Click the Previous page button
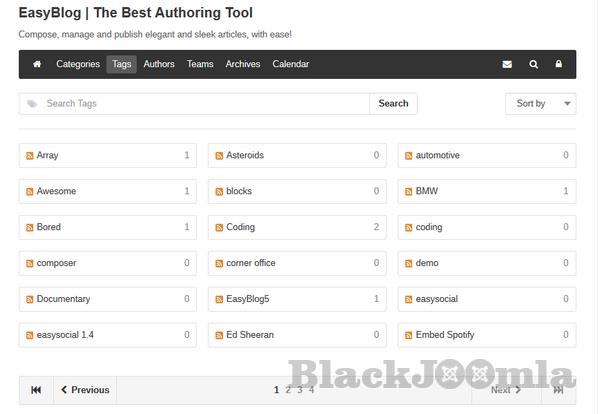Screen dimensions: 600x414 point(85,390)
